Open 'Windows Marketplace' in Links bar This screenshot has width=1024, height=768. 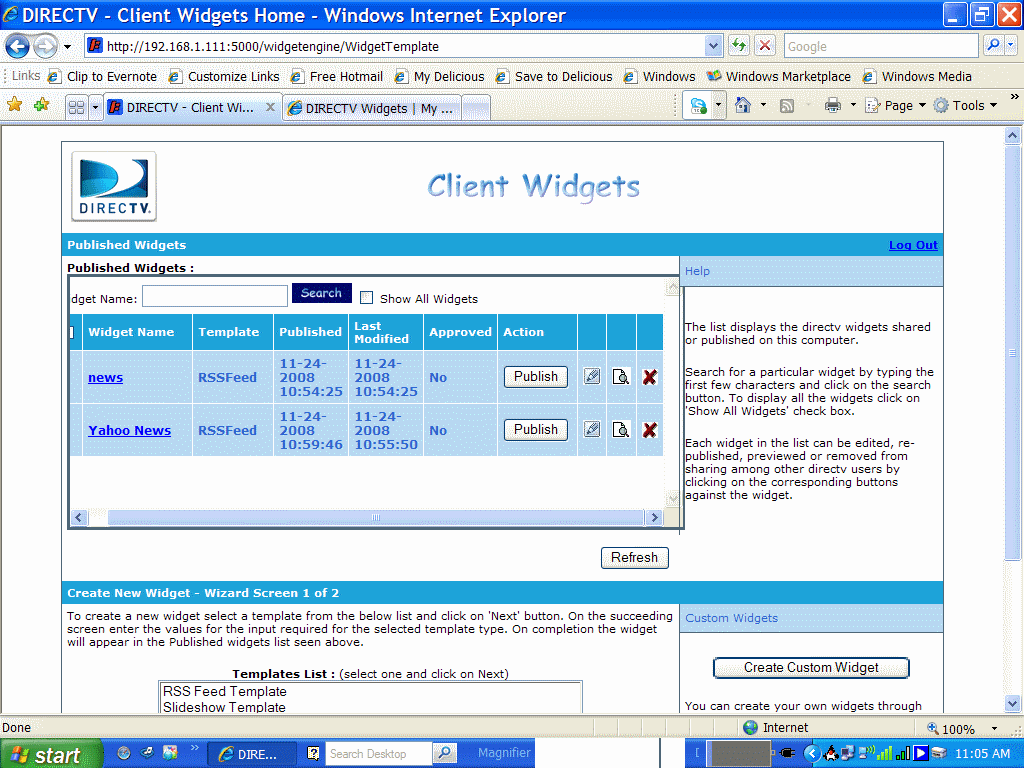[778, 76]
